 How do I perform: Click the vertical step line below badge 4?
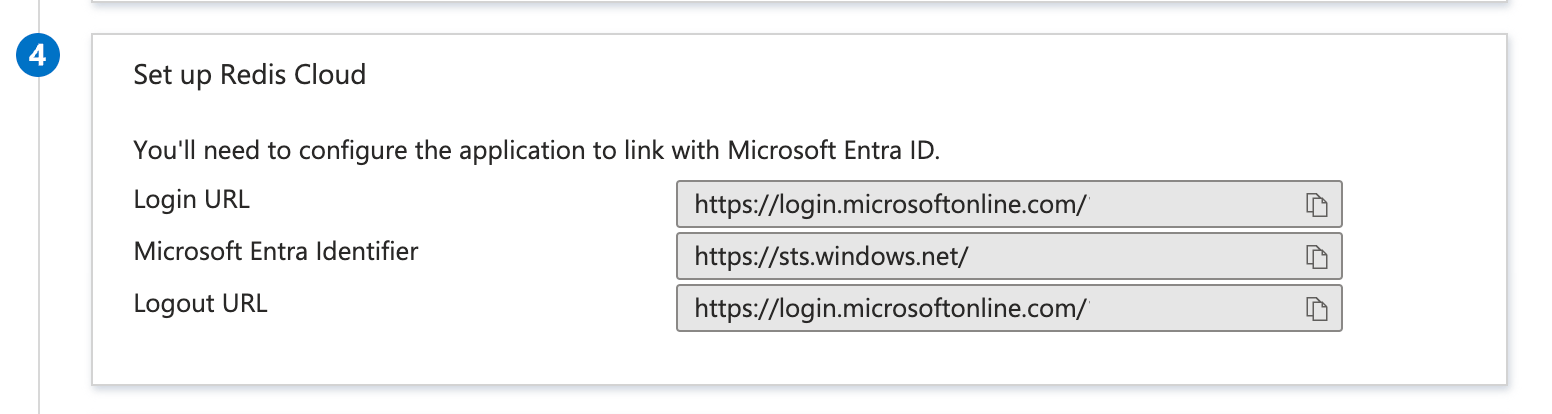click(x=38, y=250)
